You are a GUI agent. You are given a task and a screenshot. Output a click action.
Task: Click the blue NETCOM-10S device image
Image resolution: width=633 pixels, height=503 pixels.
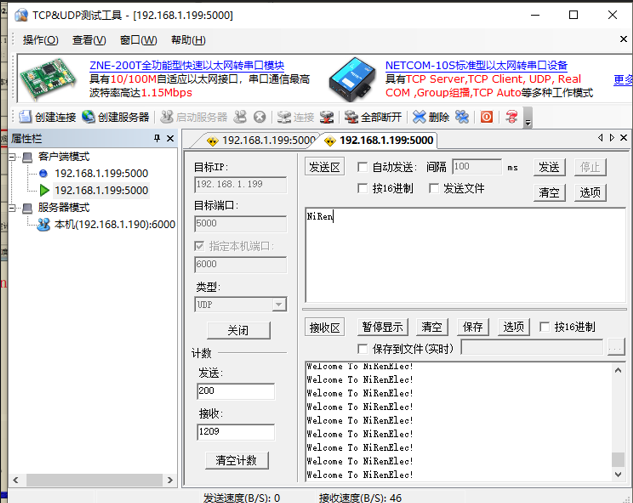click(x=350, y=79)
